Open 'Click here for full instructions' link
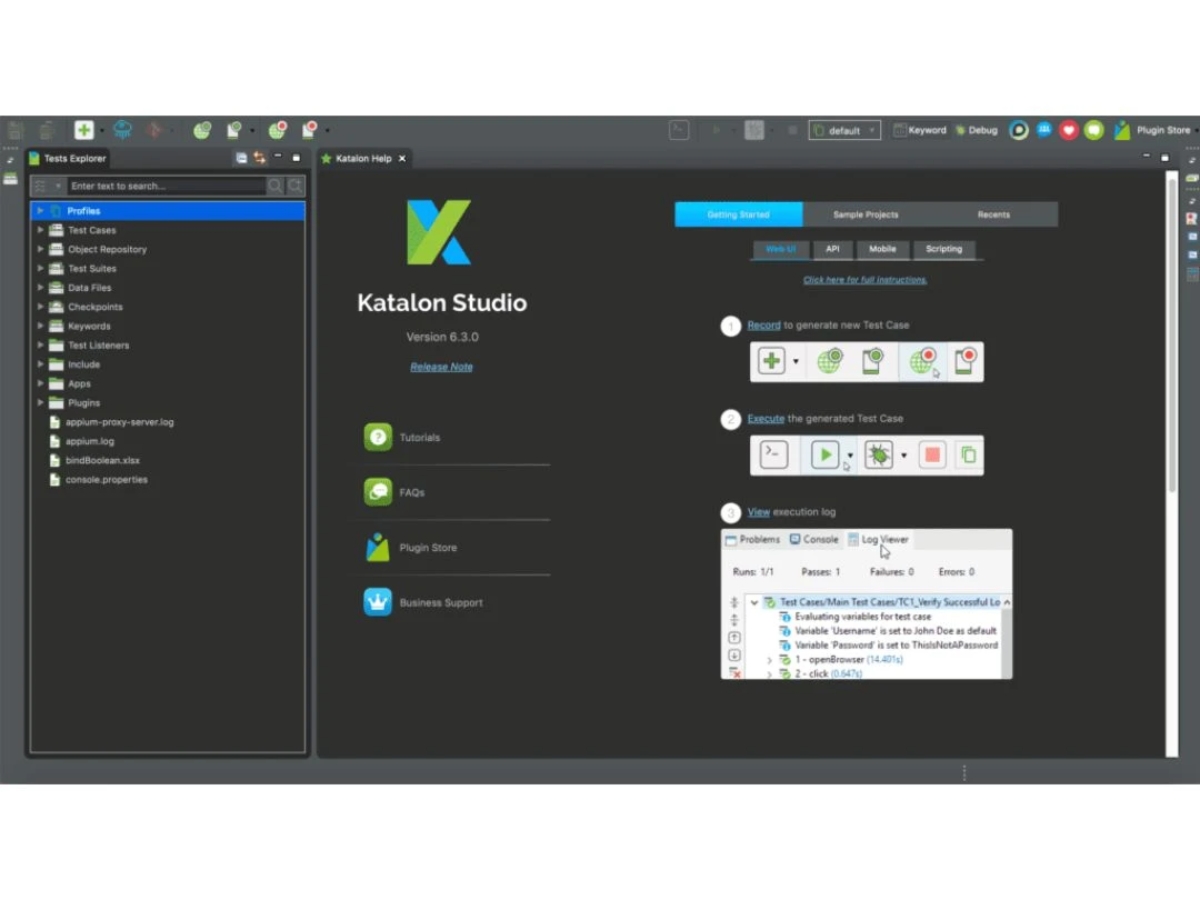Image resolution: width=1200 pixels, height=900 pixels. [865, 280]
